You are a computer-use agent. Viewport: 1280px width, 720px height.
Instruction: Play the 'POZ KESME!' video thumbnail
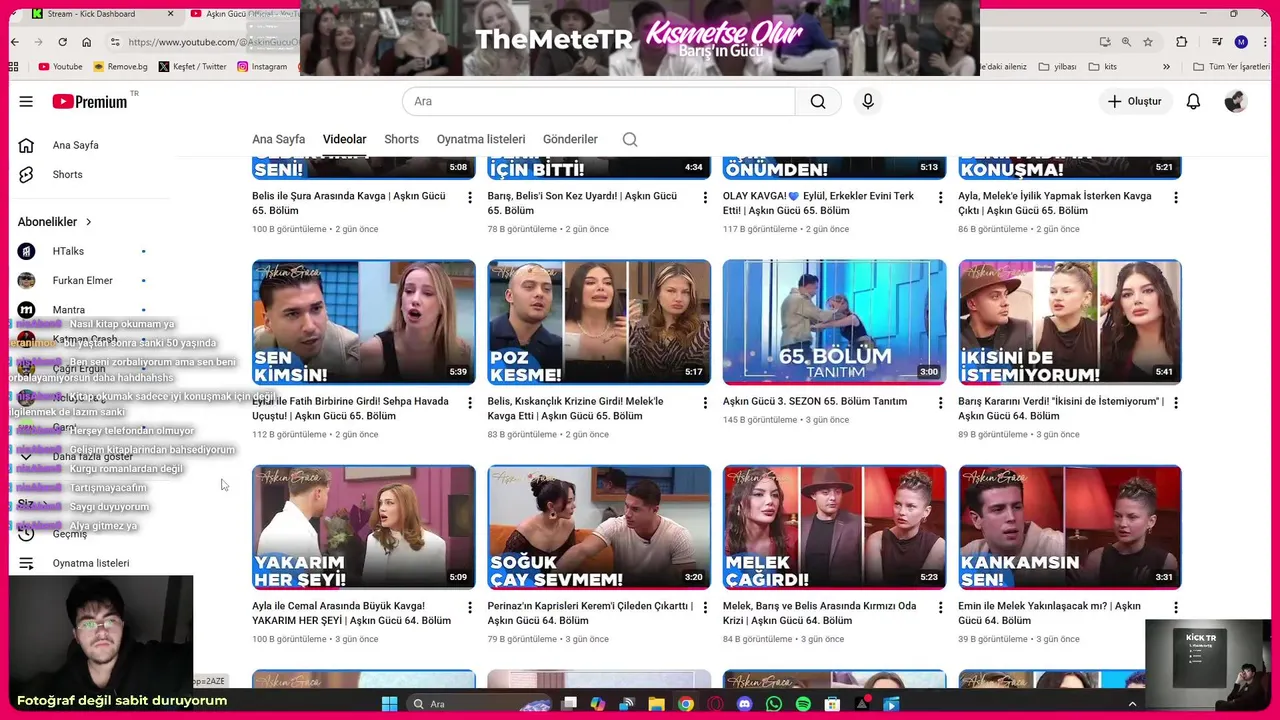pyautogui.click(x=599, y=322)
